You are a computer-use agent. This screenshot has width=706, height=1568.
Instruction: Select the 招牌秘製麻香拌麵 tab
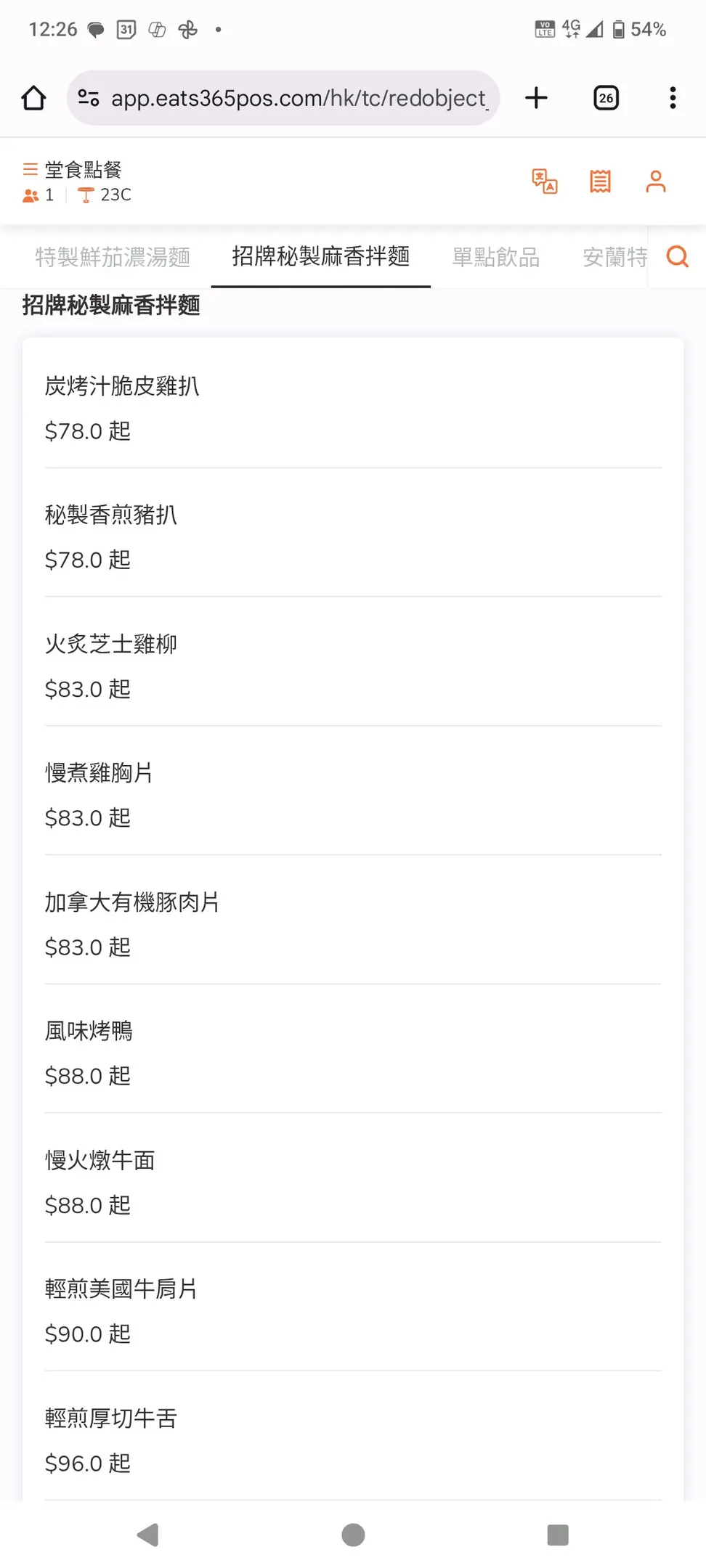coord(320,256)
